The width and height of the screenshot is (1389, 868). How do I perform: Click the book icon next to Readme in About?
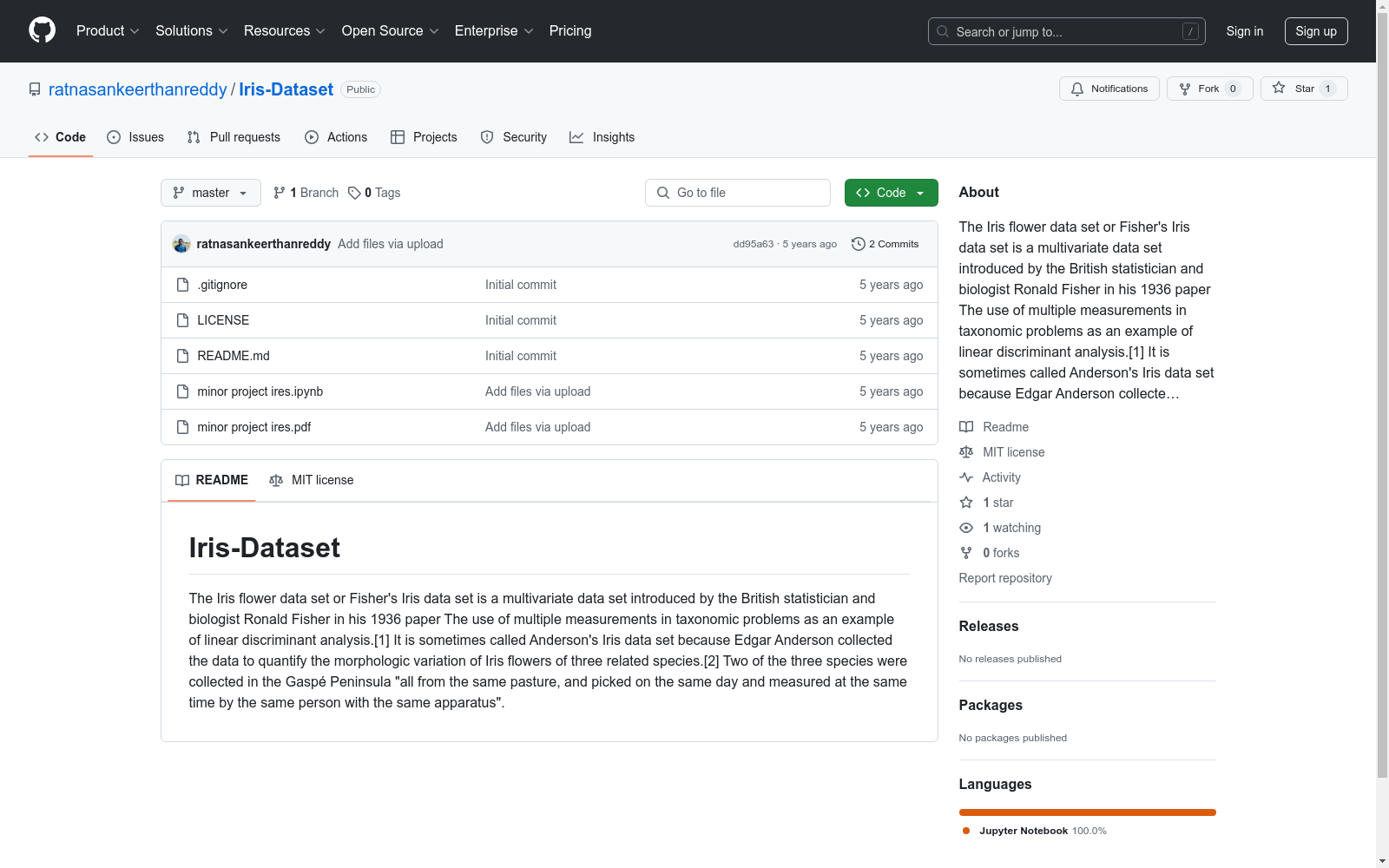[x=966, y=427]
